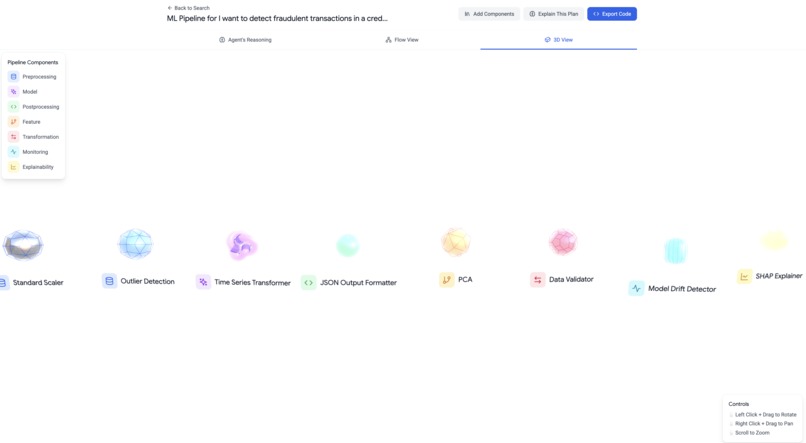806x443 pixels.
Task: Click the Postprocessing legend text
Action: point(41,107)
